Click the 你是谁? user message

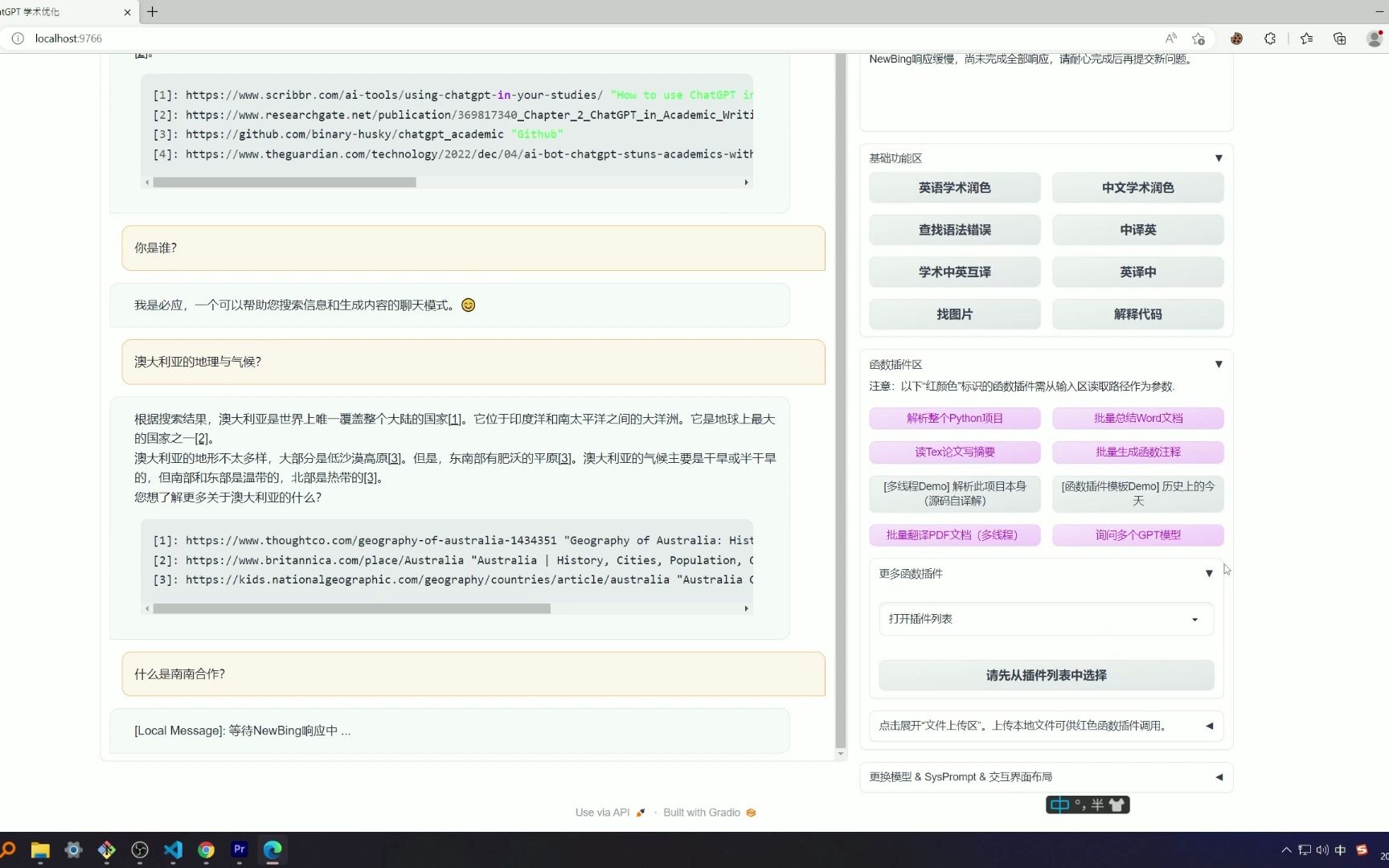coord(473,248)
